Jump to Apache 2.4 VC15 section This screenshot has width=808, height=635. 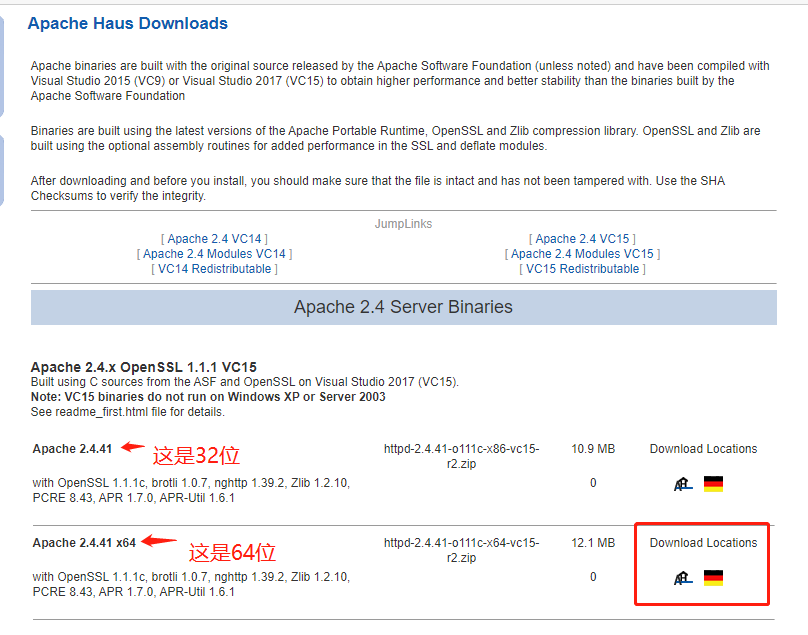click(582, 239)
